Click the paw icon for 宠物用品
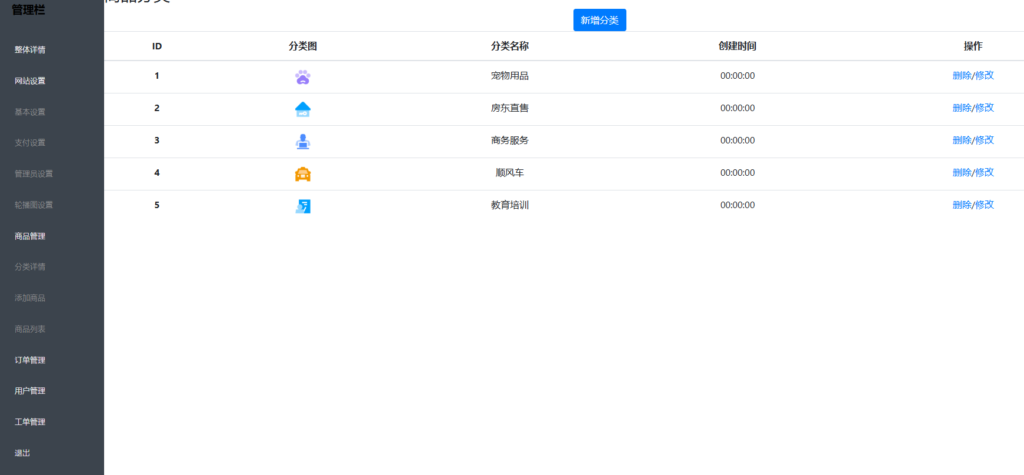 [x=302, y=77]
